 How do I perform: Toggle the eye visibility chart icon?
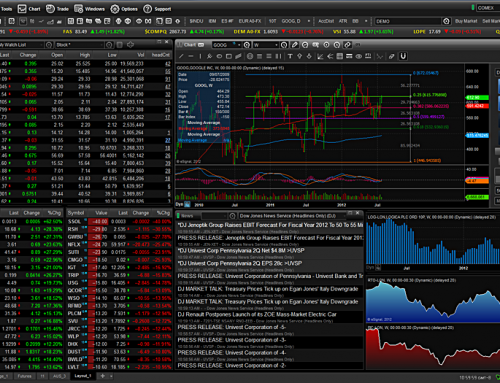[x=359, y=56]
